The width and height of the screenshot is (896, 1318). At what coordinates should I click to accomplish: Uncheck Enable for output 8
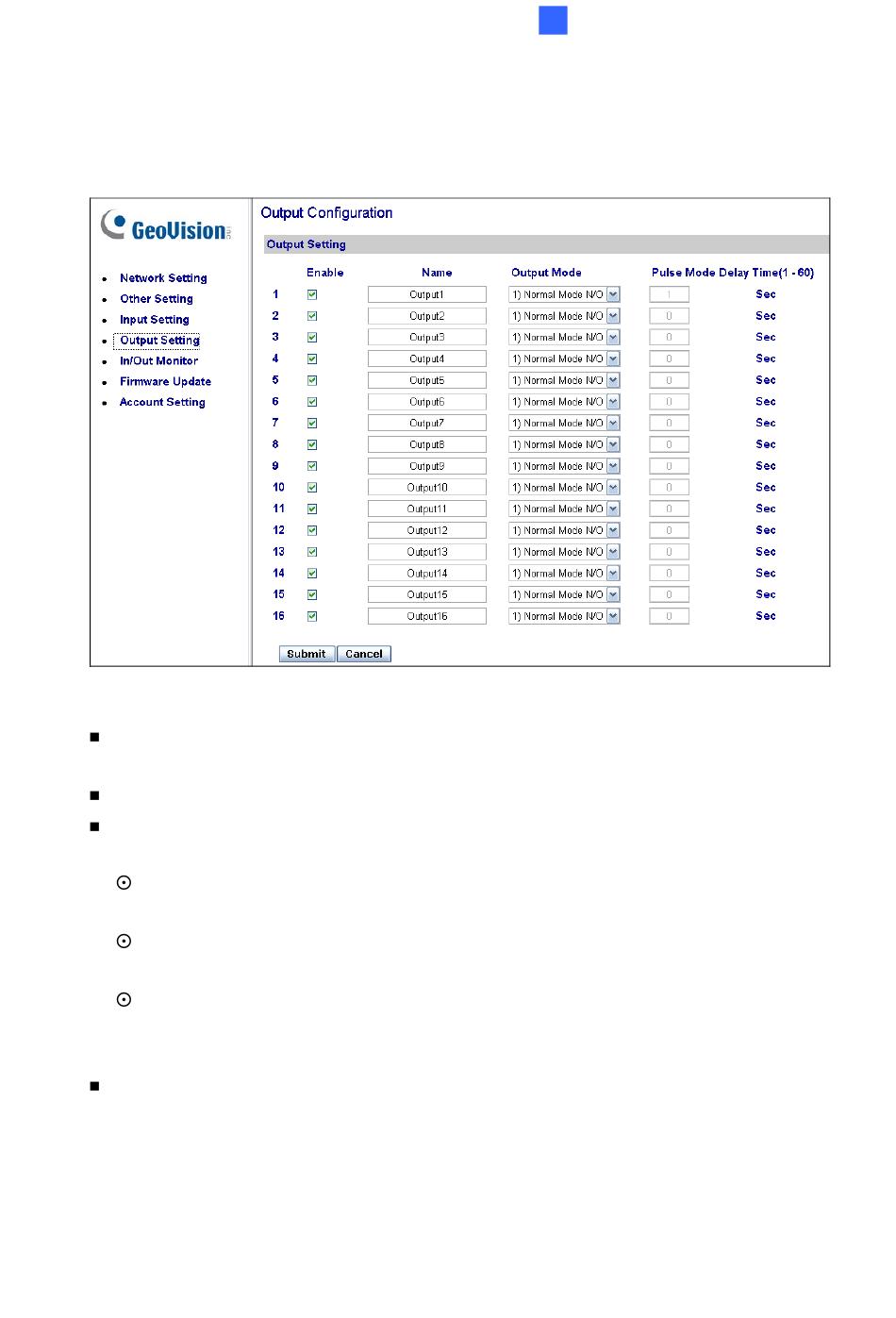312,445
